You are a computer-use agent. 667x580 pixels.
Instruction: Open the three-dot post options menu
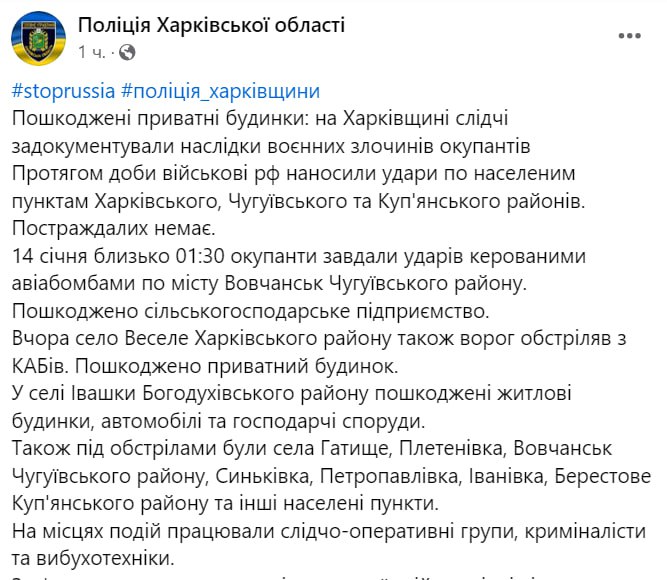[x=630, y=36]
